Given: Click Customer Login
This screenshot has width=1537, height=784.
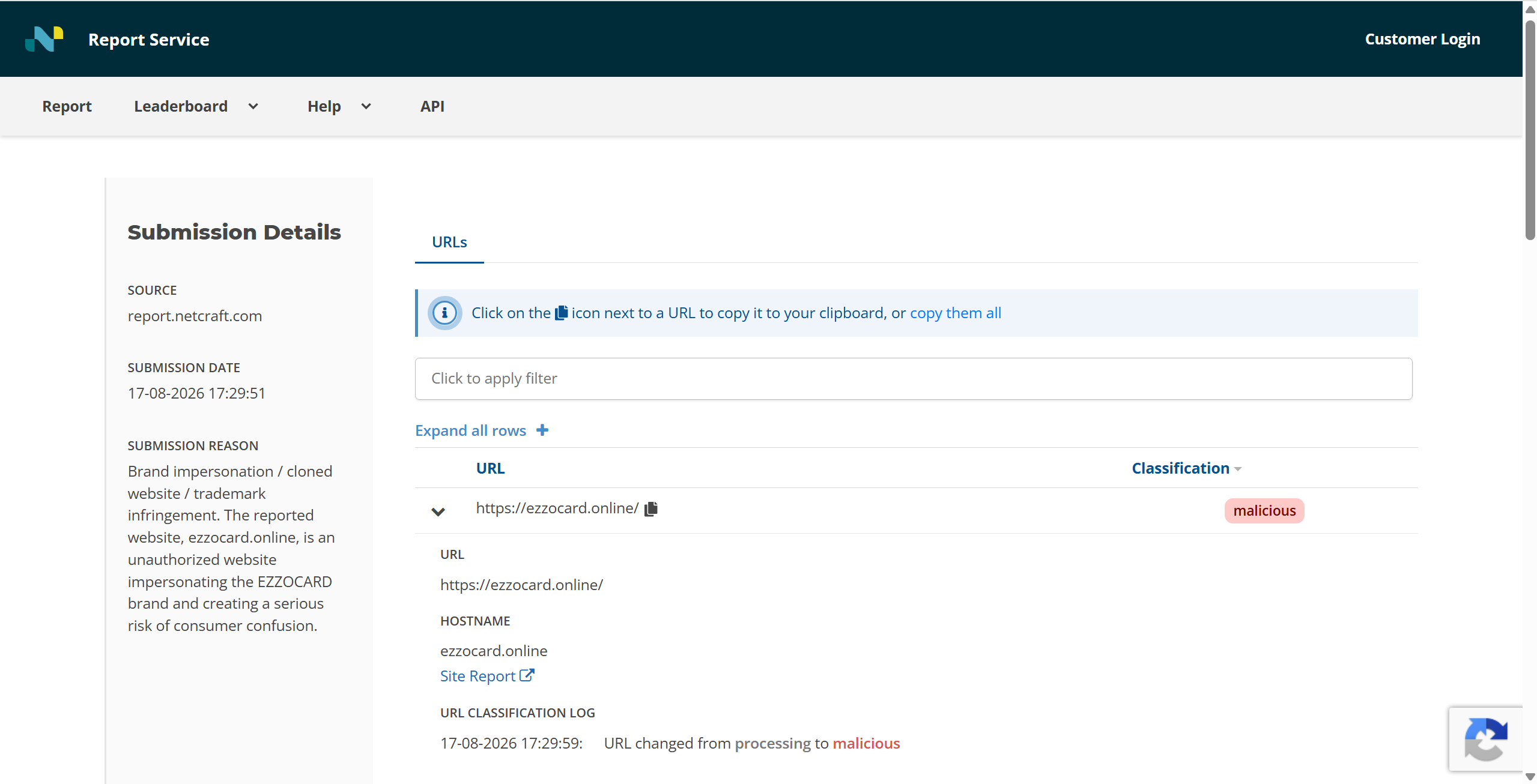Looking at the screenshot, I should tap(1422, 39).
